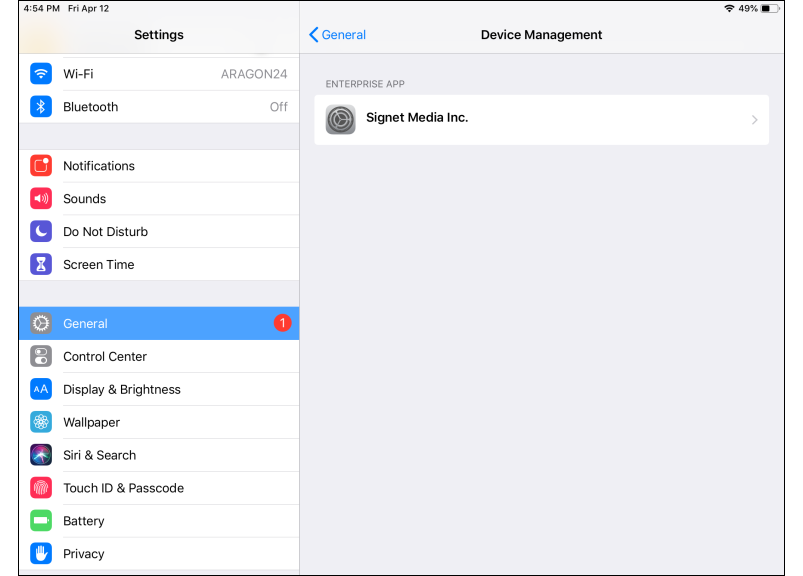Expand Signet Media Inc. with right chevron
This screenshot has height=576, width=803.
point(754,120)
